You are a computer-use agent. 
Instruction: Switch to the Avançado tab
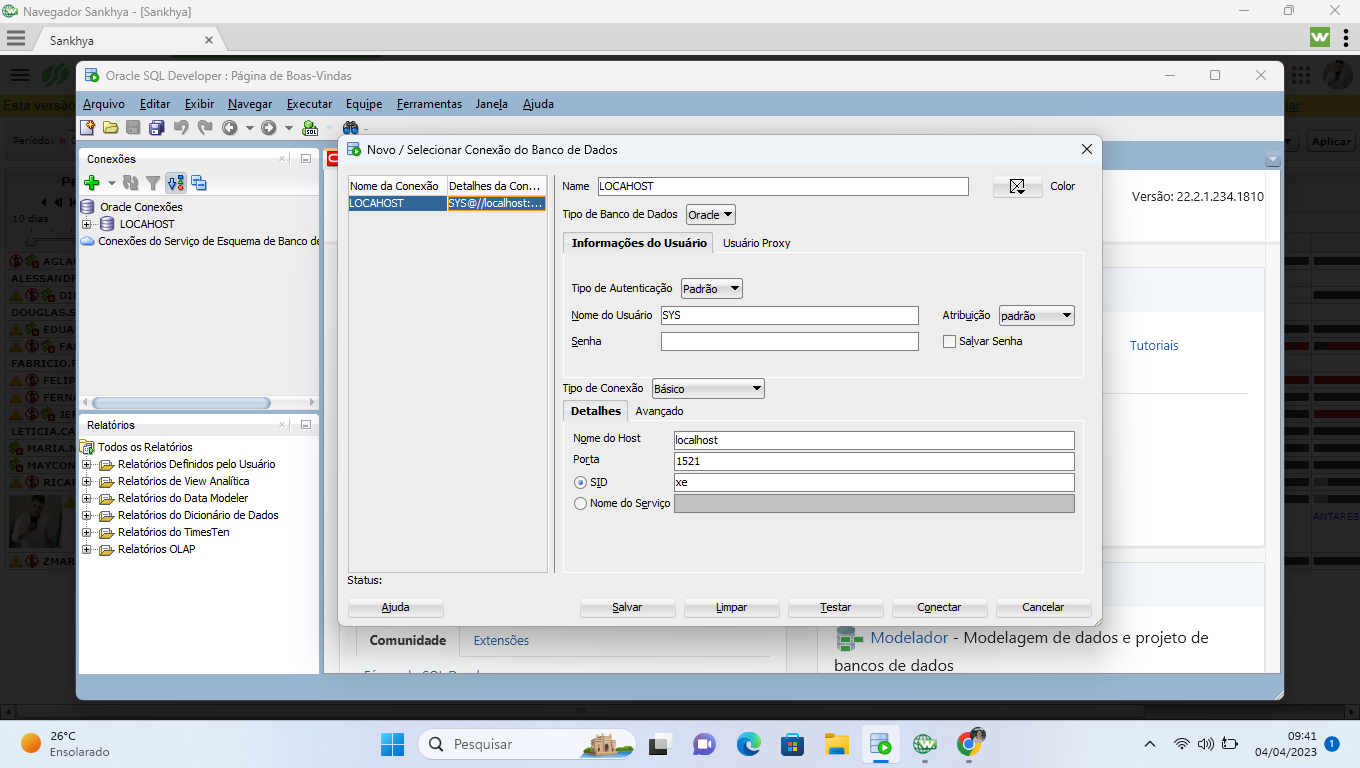pos(660,411)
